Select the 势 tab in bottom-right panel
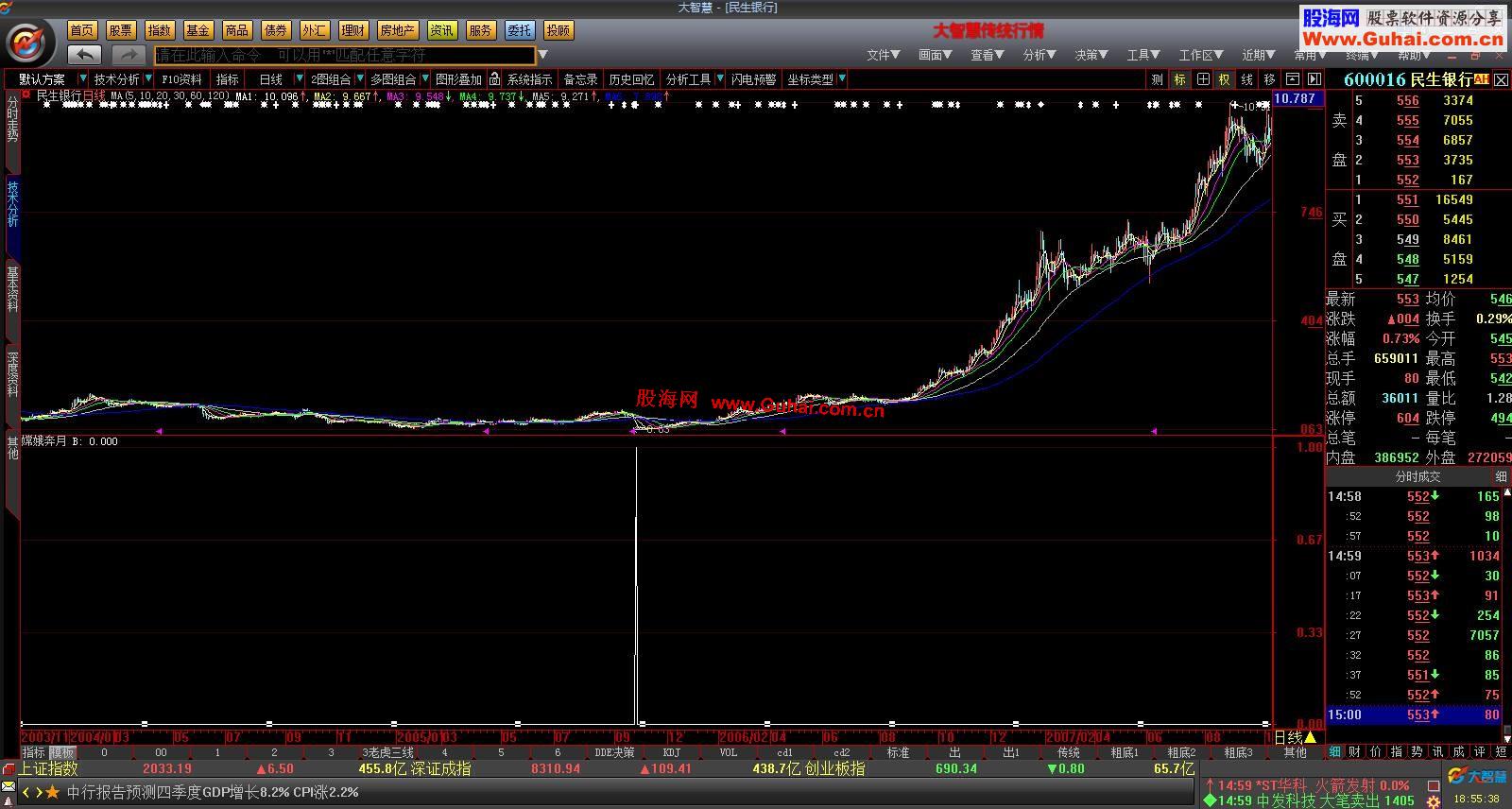 [1417, 751]
